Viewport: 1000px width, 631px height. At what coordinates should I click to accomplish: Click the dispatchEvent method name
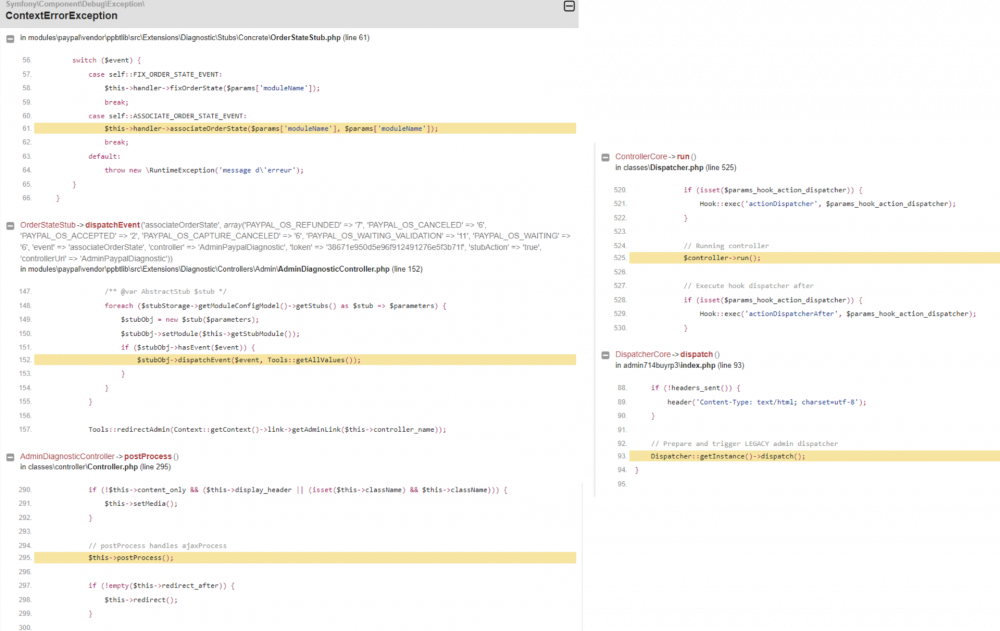coord(112,225)
